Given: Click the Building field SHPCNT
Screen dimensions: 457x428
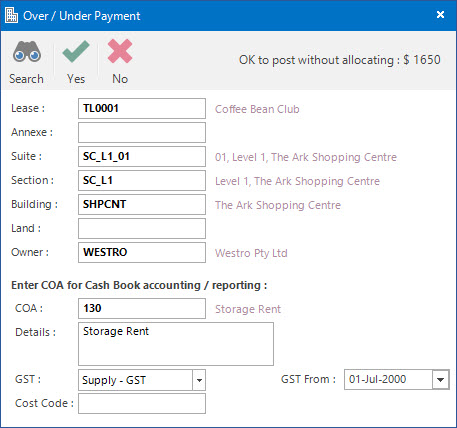Looking at the screenshot, I should 142,204.
